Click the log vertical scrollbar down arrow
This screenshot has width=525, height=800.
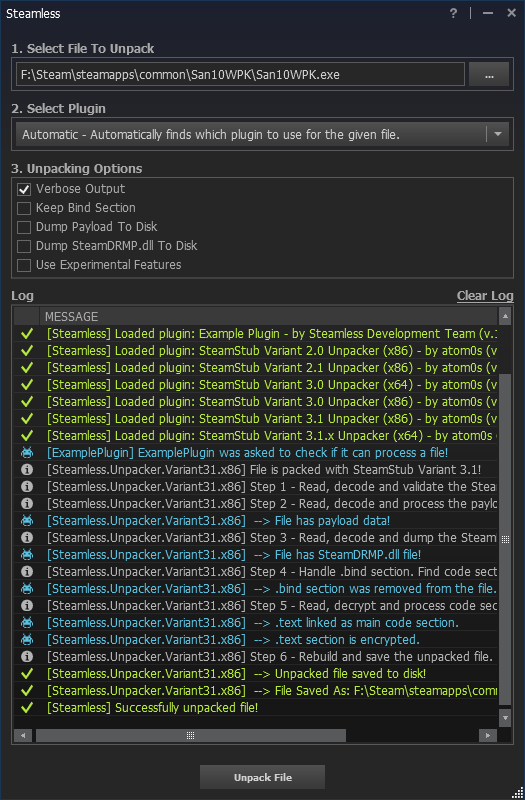tap(505, 717)
